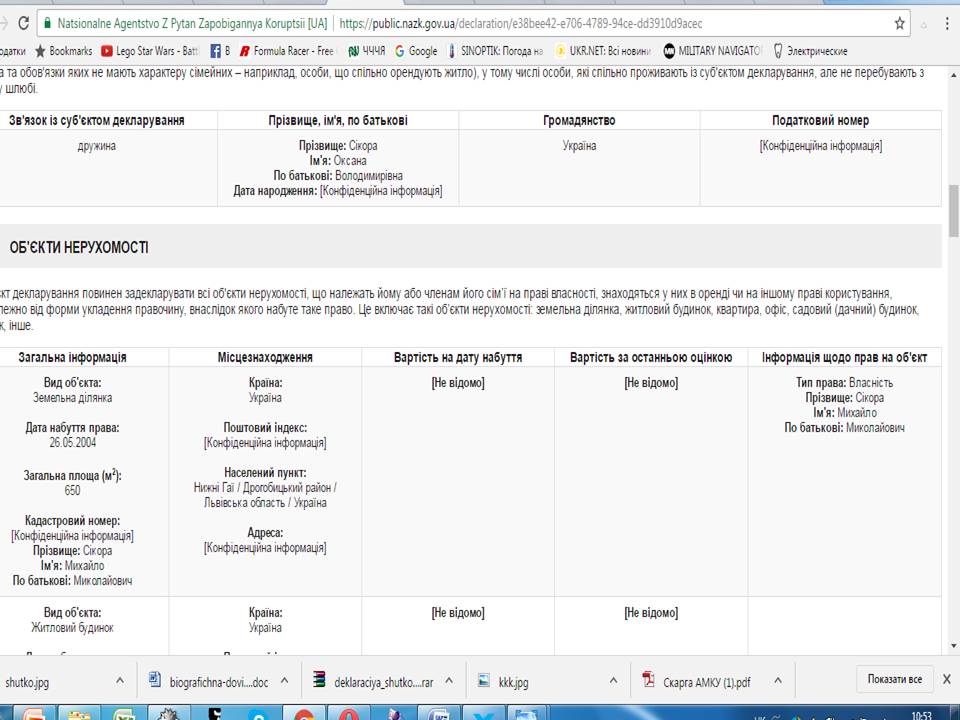The image size is (960, 720).
Task: Select the Україна citizenship cell
Action: [x=579, y=146]
